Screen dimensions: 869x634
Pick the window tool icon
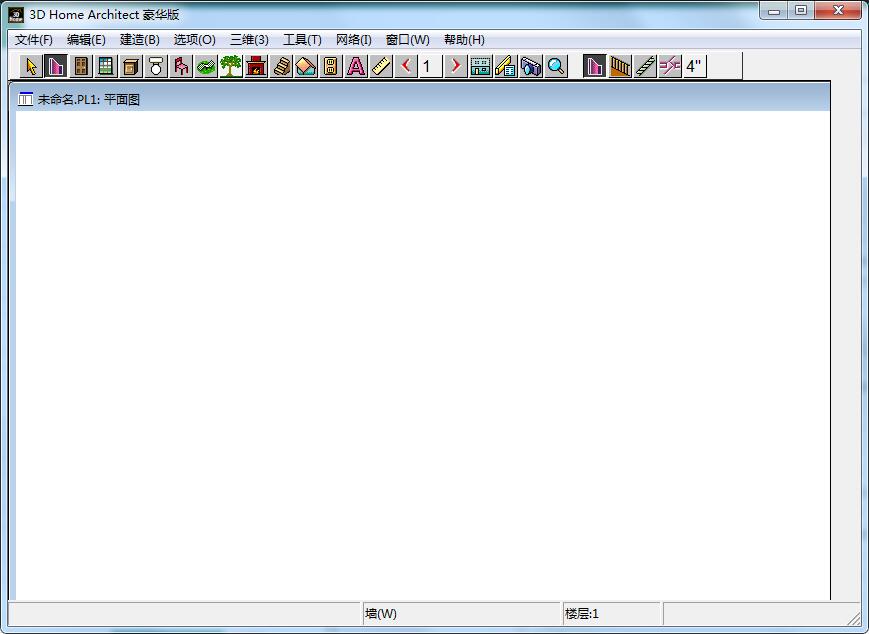pos(106,66)
